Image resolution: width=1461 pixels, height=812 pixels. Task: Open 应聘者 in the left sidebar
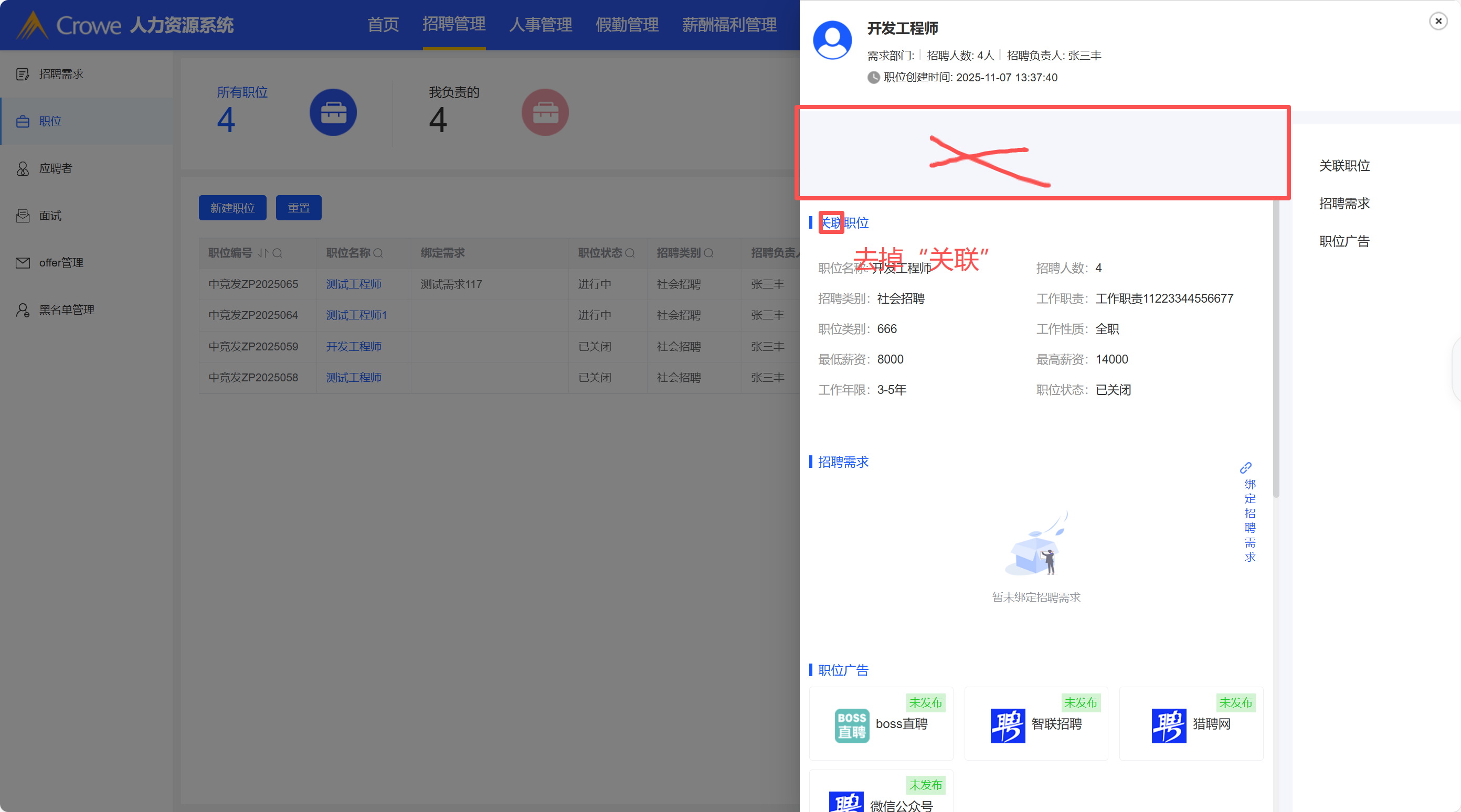coord(56,168)
